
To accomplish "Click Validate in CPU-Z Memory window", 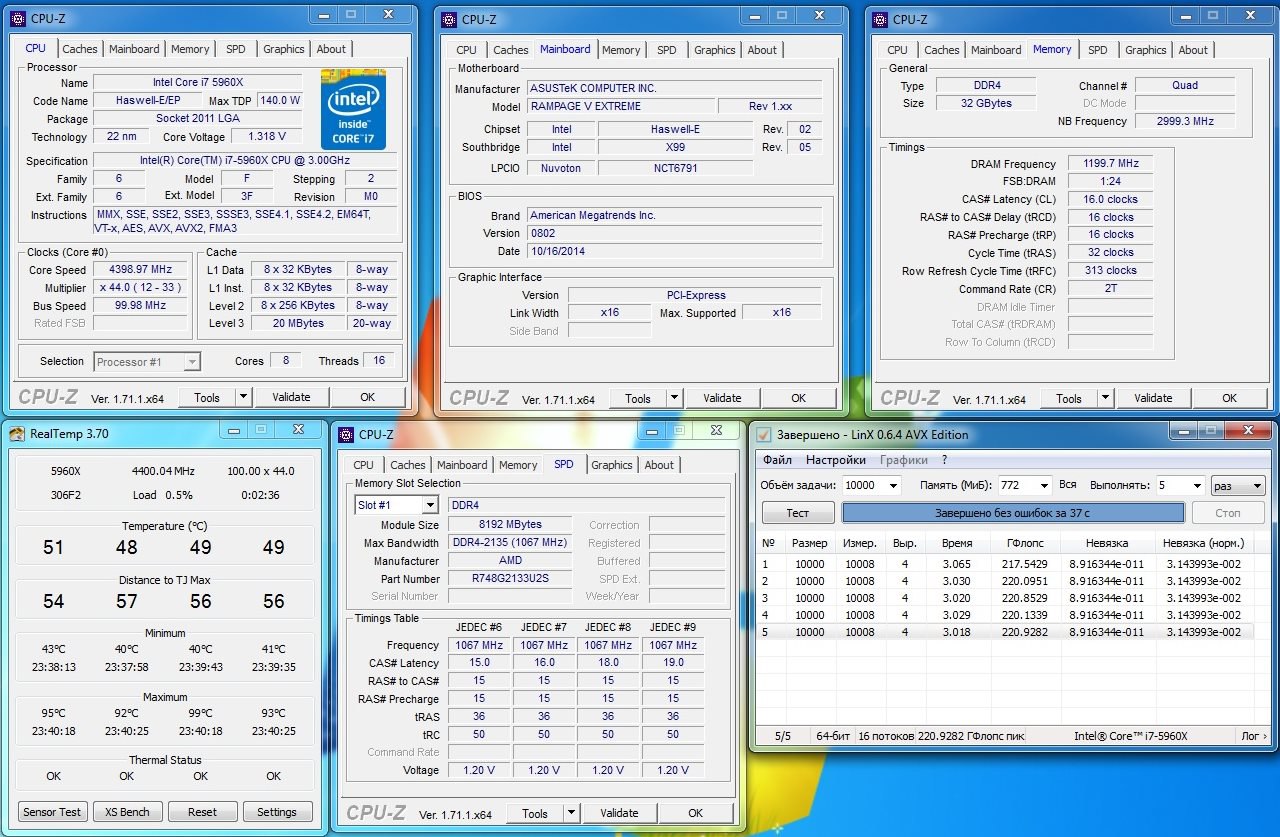I will (x=1153, y=398).
